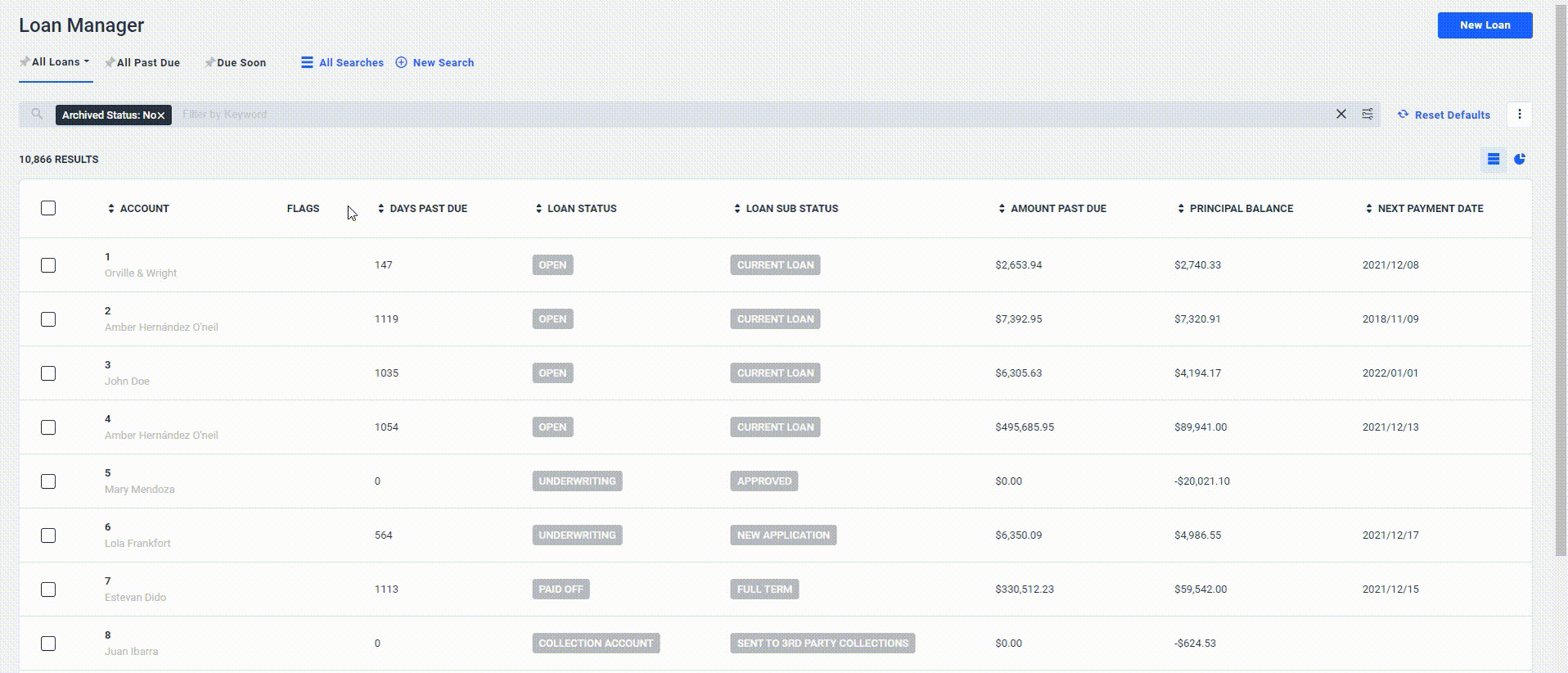1568x673 pixels.
Task: Open Juan Ibarra borrower link
Action: [131, 652]
